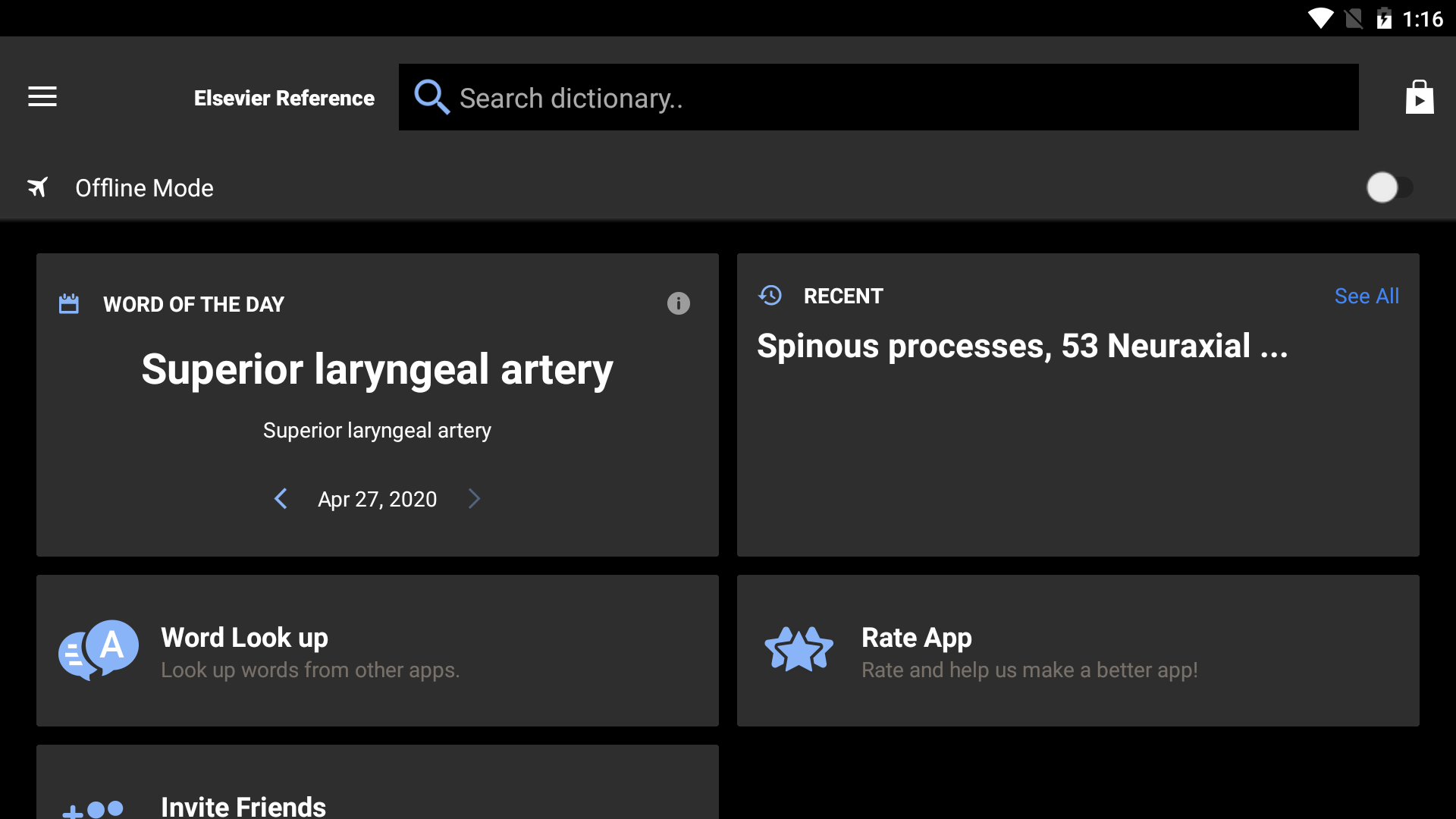Open the Play Store shopping bag icon

pos(1420,97)
